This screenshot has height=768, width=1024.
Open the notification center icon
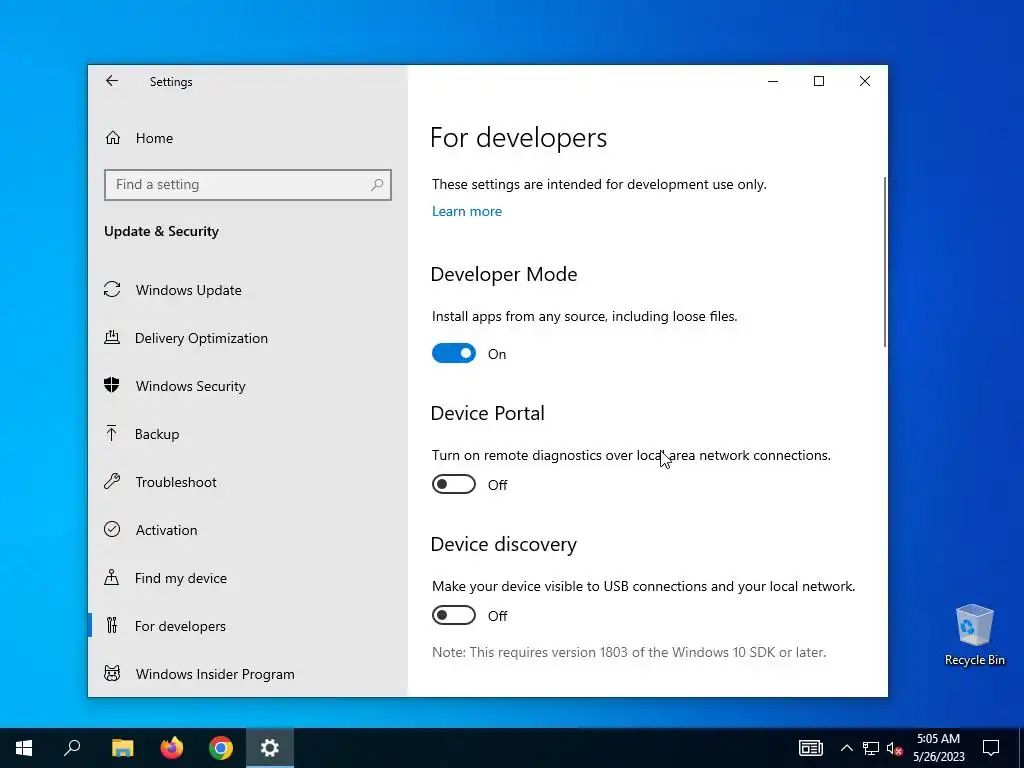pos(991,748)
